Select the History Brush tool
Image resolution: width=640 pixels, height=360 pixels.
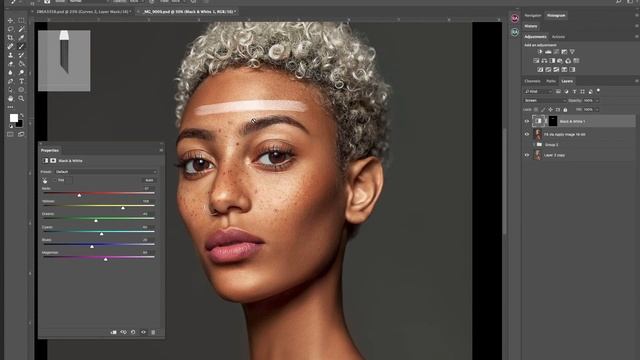pos(21,55)
